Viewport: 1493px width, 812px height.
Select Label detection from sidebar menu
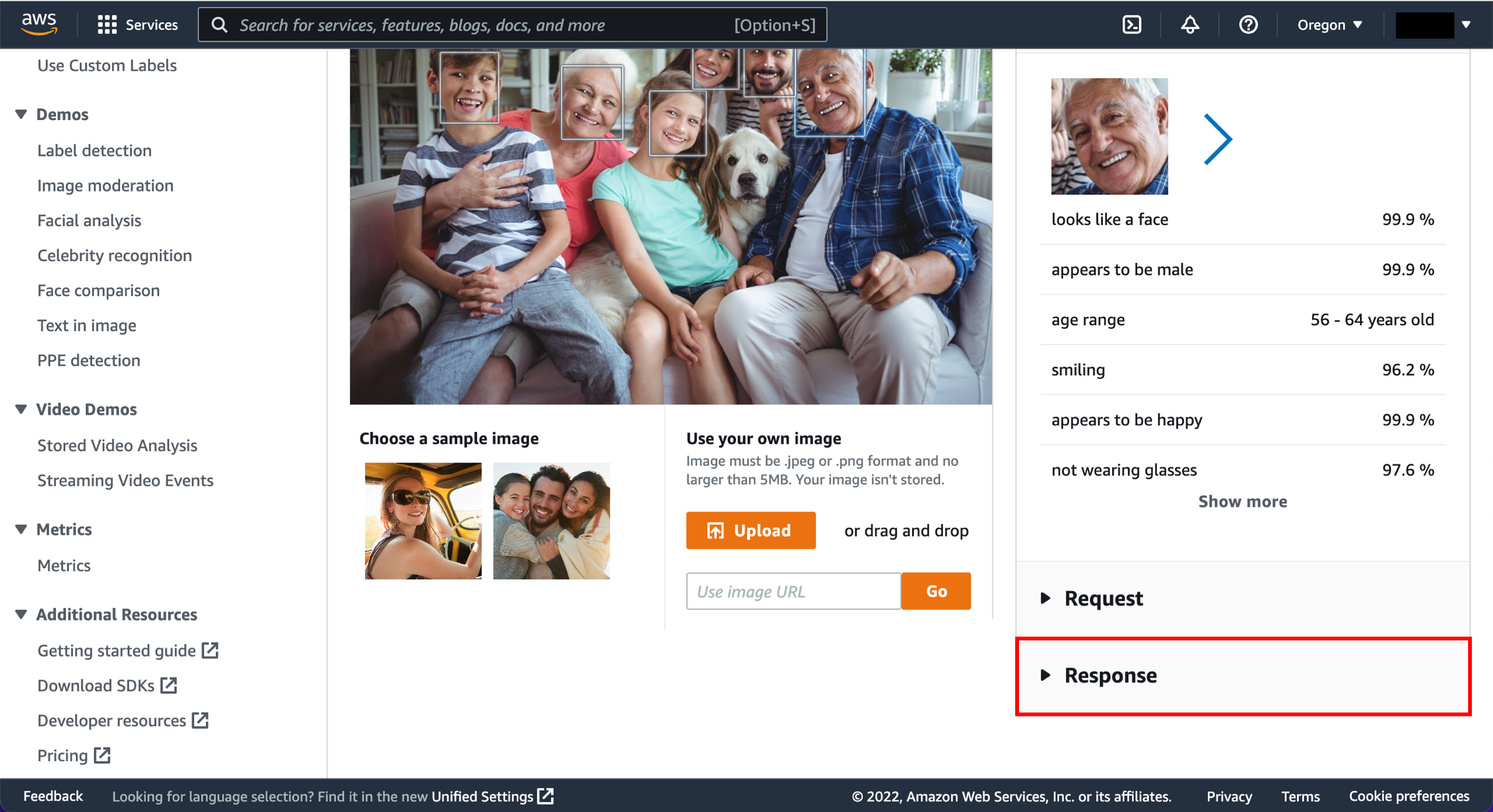pos(95,150)
